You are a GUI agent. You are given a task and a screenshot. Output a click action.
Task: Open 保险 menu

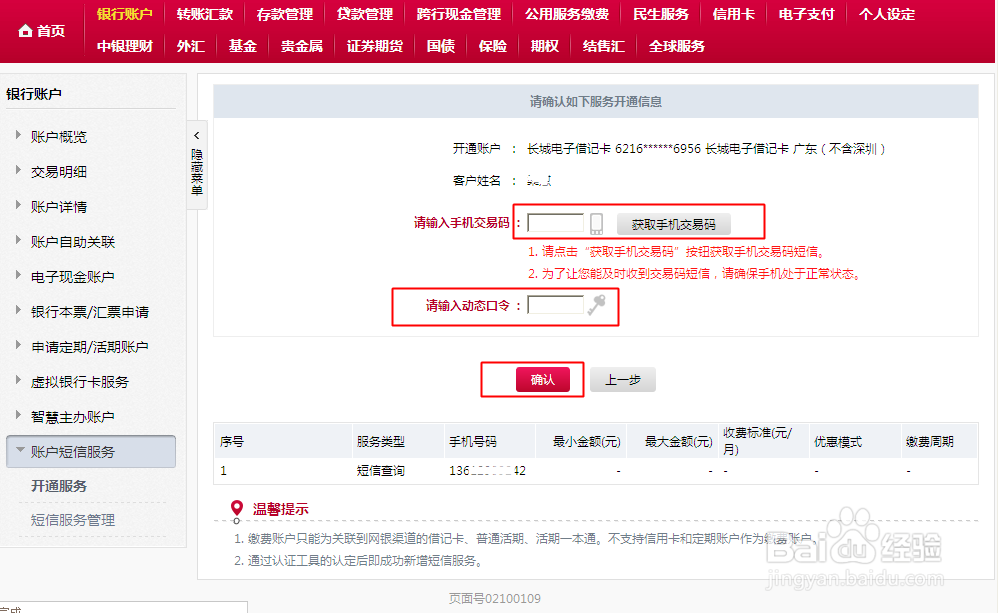coord(493,46)
